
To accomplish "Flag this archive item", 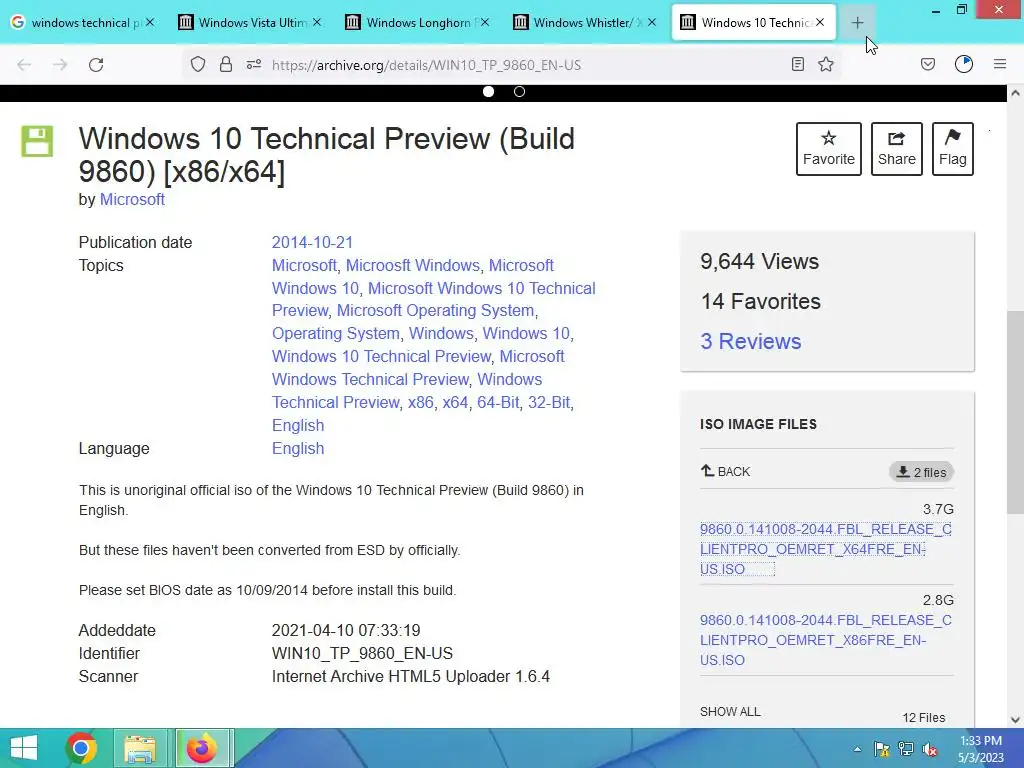I will coord(953,149).
